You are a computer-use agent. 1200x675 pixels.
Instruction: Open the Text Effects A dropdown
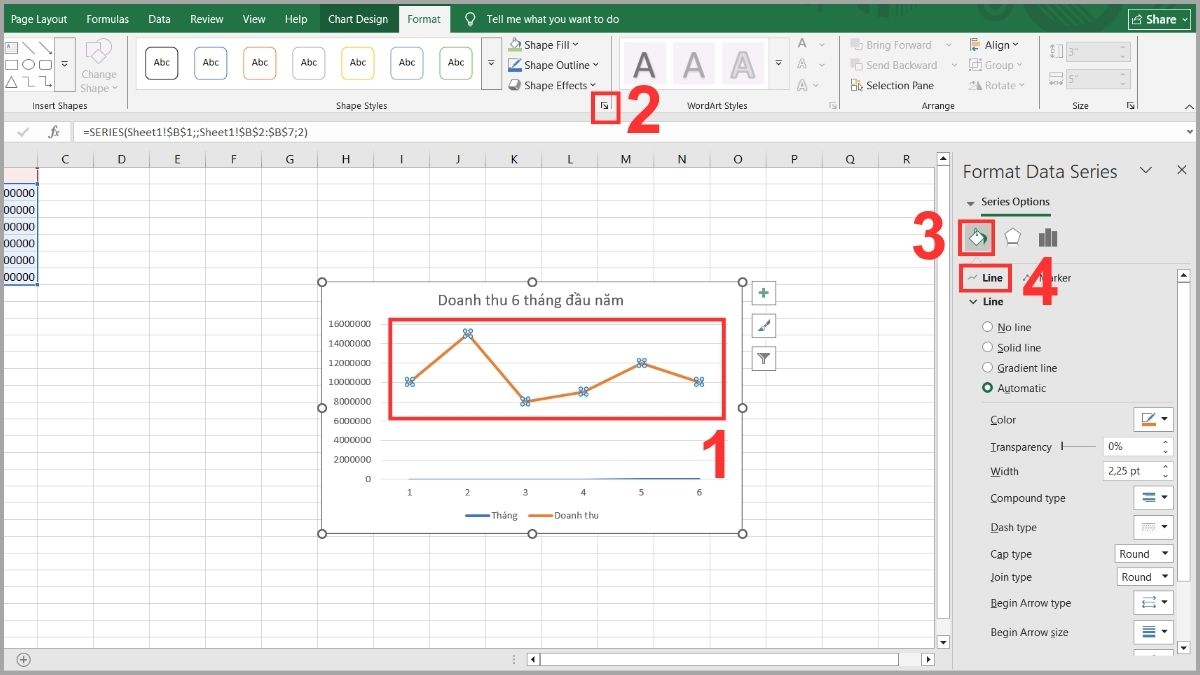[x=809, y=85]
